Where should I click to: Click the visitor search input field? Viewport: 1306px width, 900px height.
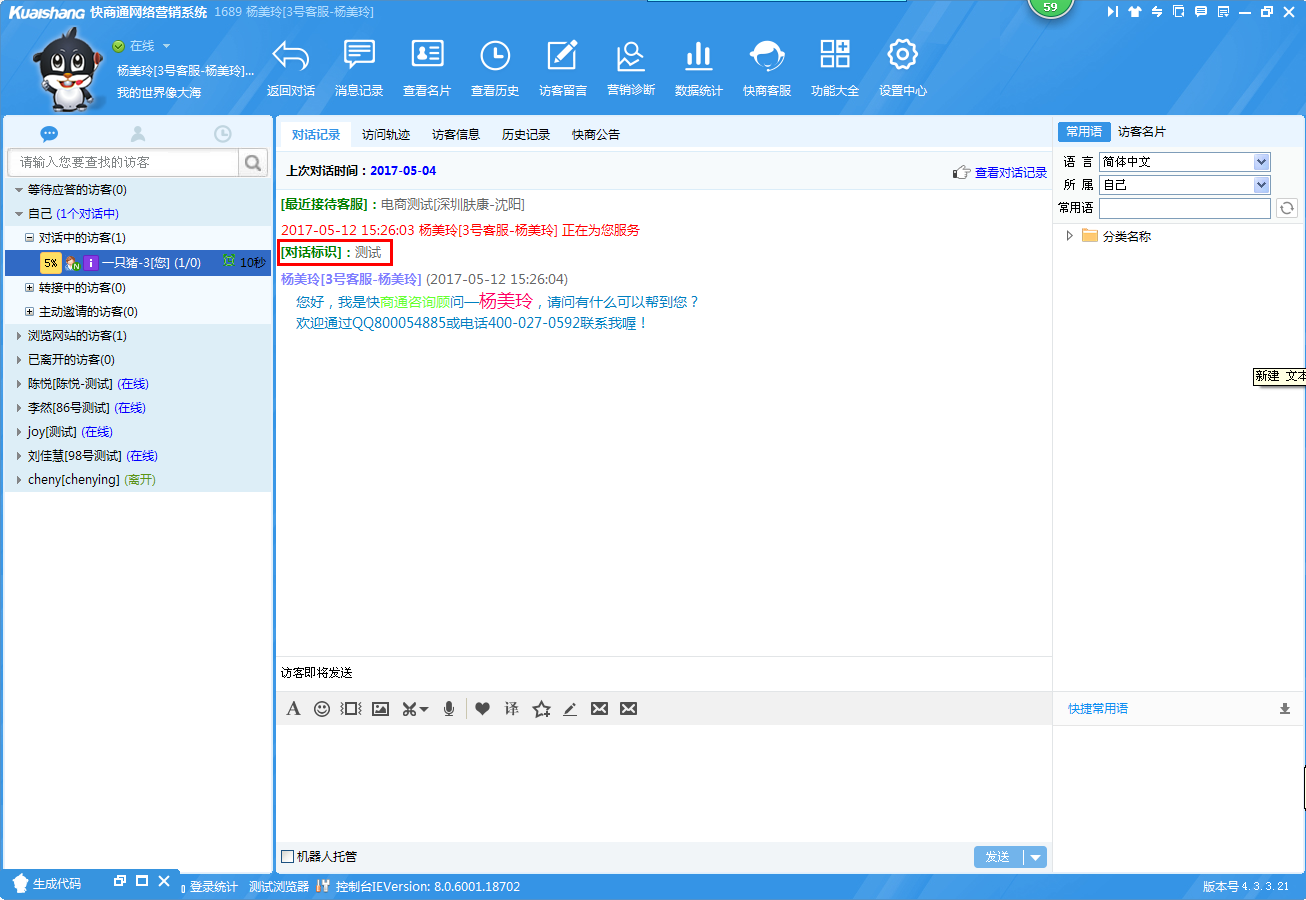point(123,162)
